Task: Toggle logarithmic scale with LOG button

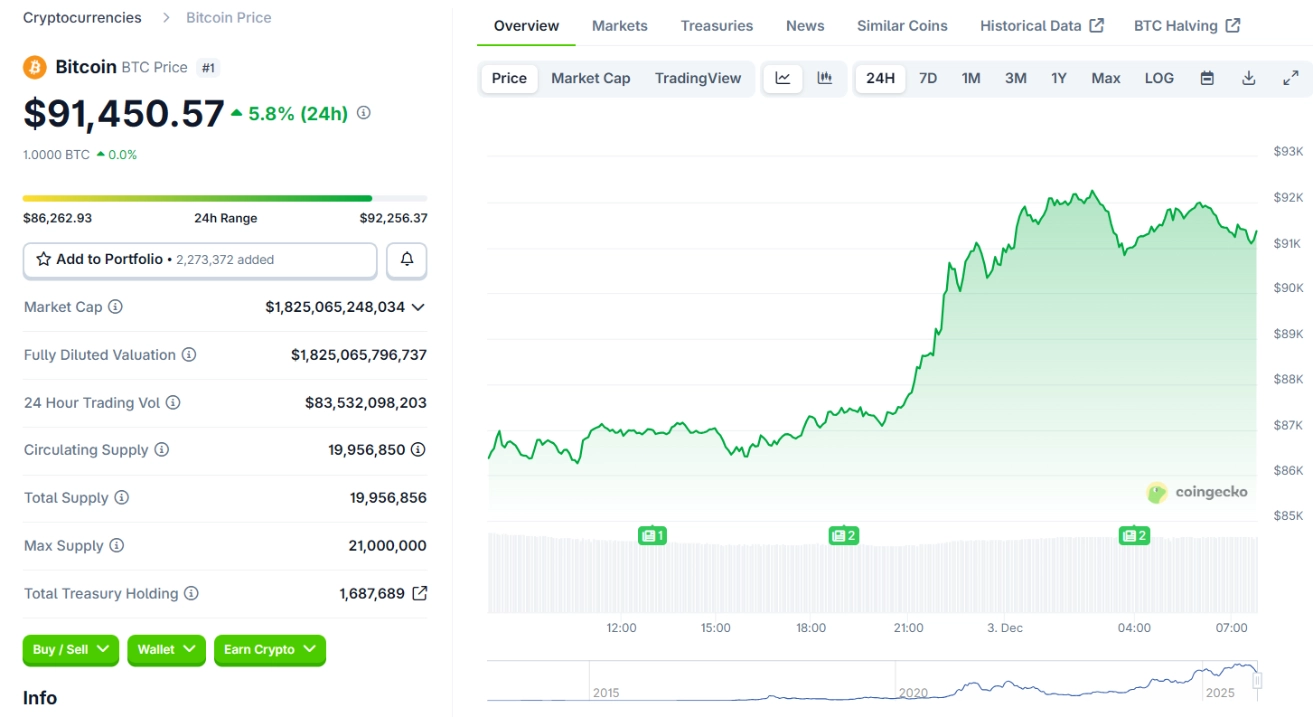Action: [1158, 78]
